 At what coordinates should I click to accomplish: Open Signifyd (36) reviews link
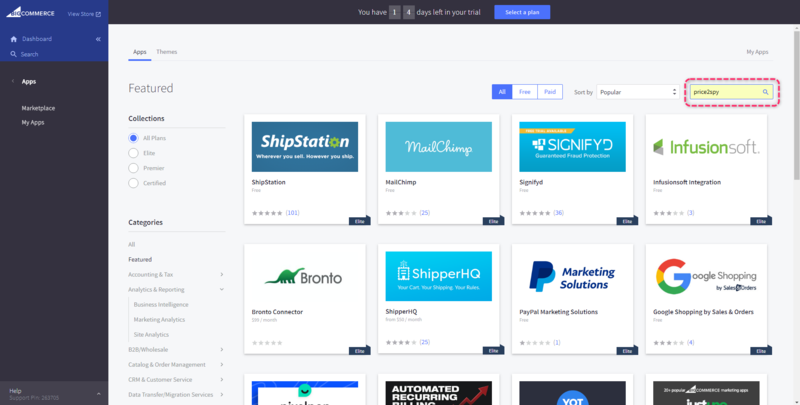pos(559,213)
